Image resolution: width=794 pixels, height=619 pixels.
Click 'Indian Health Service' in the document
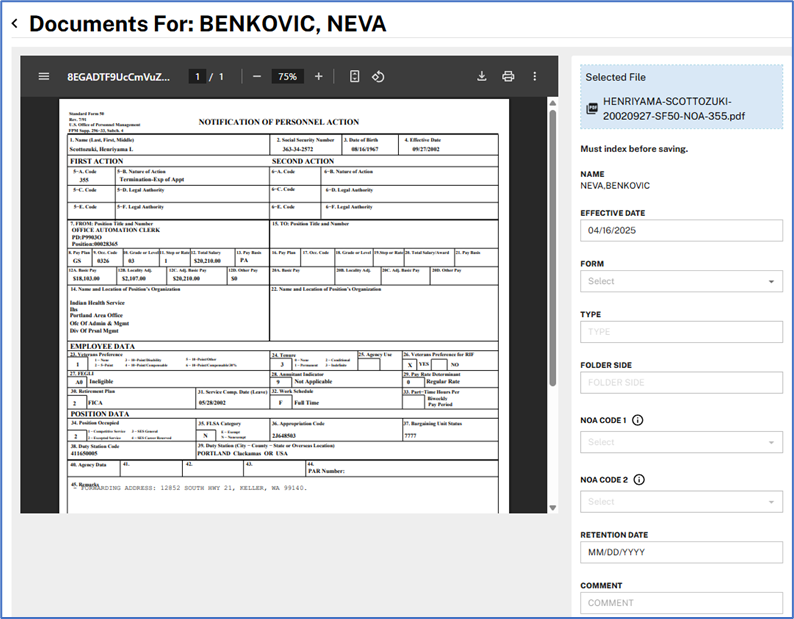click(97, 302)
